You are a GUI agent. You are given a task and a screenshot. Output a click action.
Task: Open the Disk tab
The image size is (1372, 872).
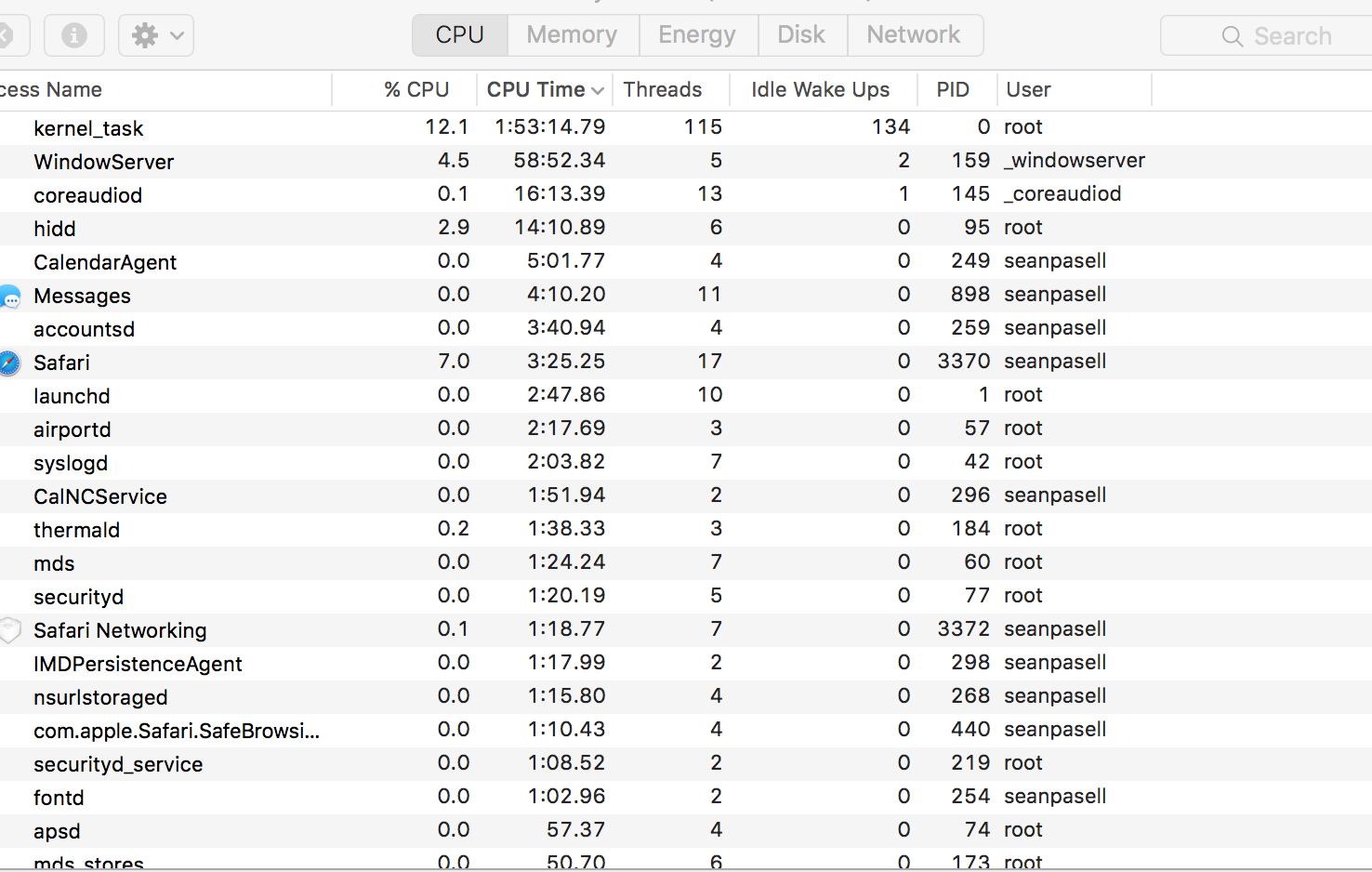(x=801, y=34)
